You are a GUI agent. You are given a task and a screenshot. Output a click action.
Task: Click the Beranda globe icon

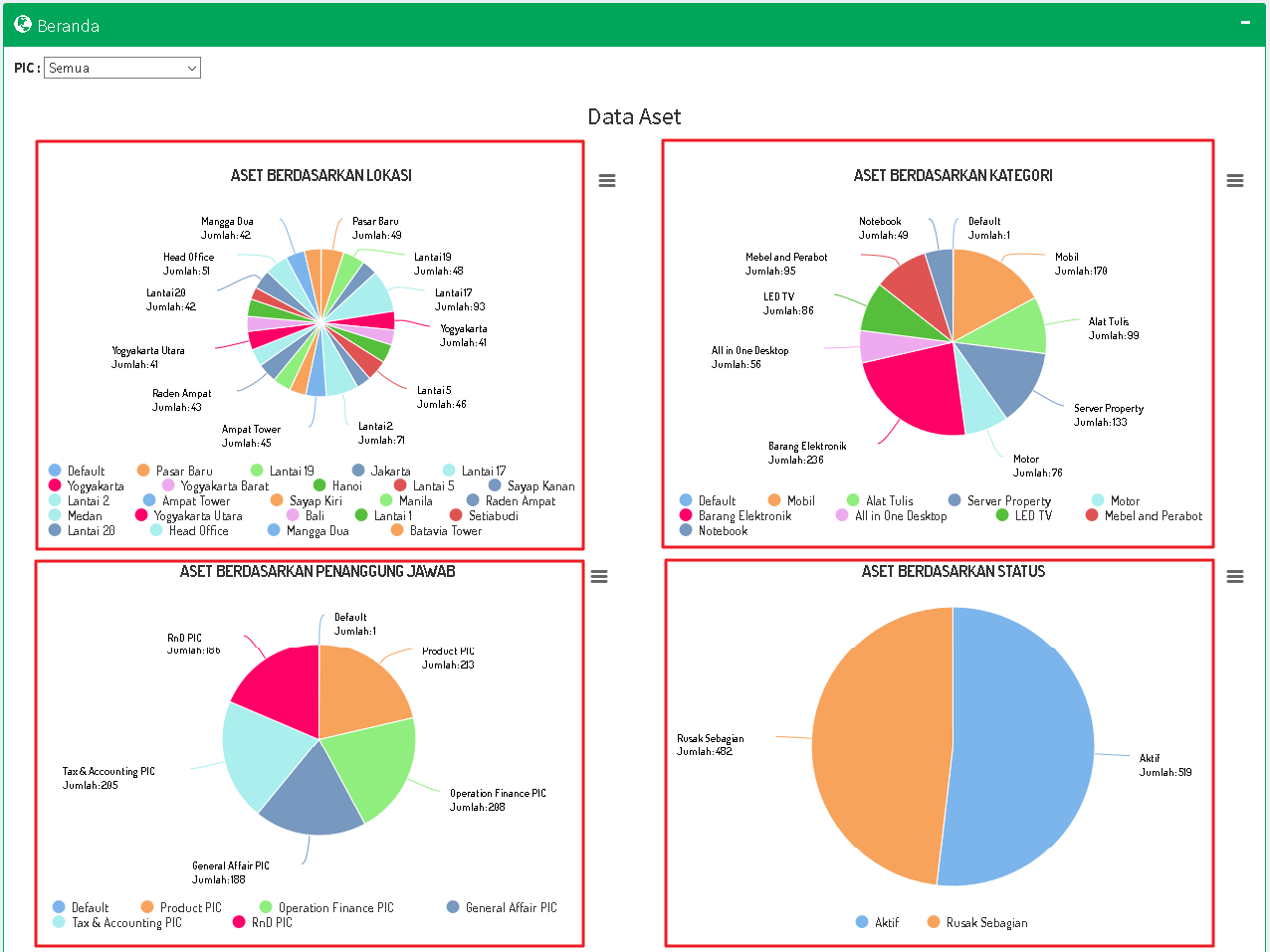click(x=23, y=25)
